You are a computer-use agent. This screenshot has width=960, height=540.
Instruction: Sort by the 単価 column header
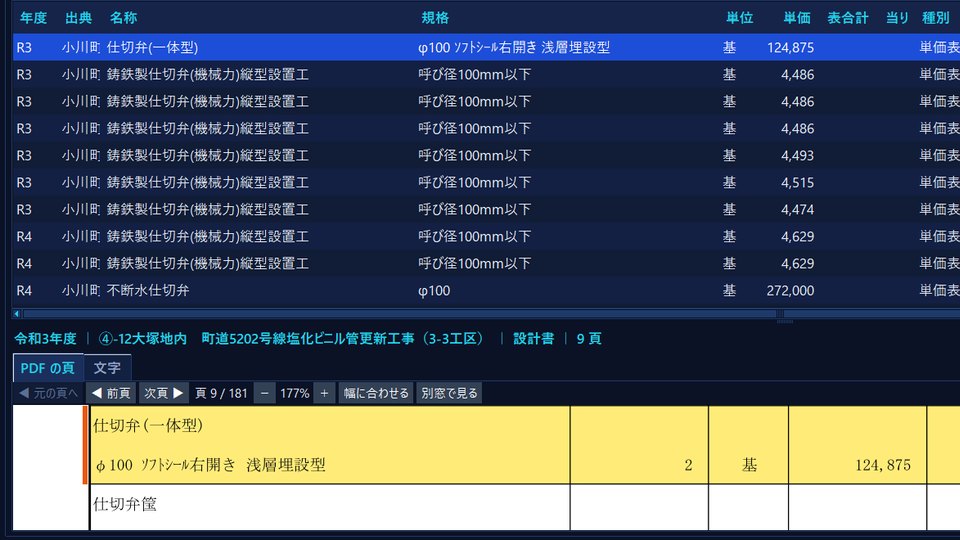point(797,18)
